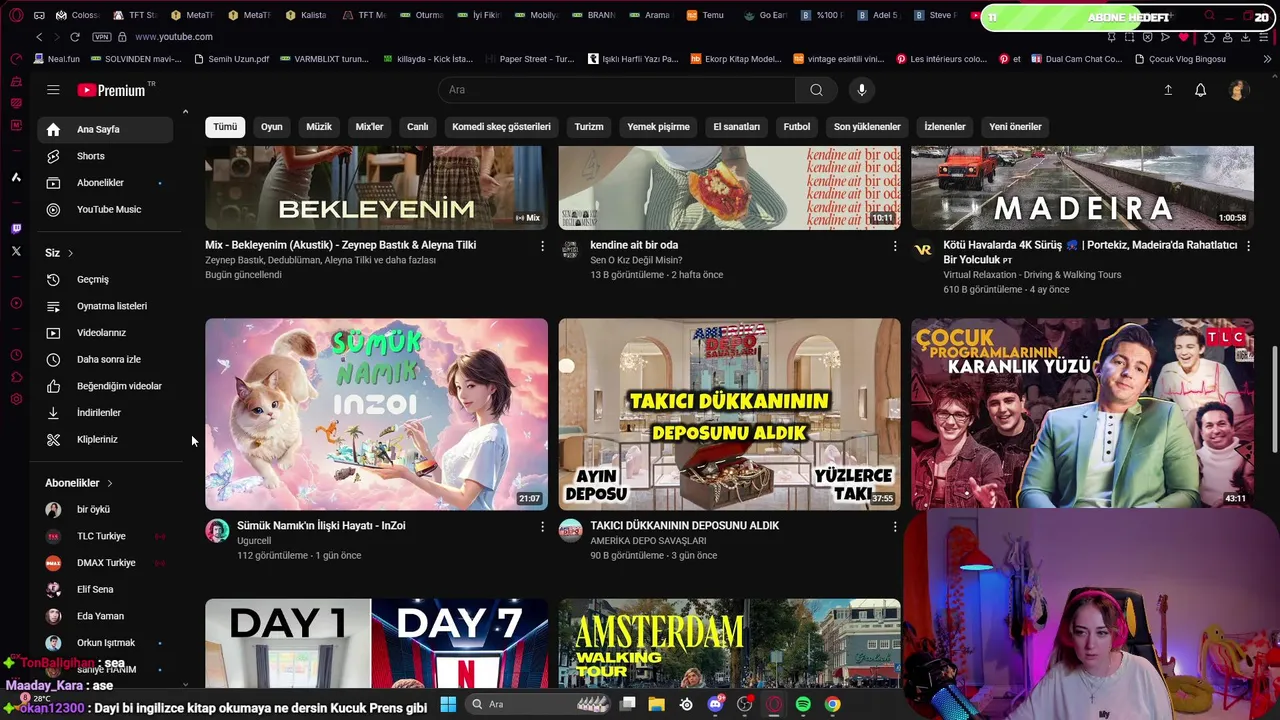Select the Müzik filter chip

pyautogui.click(x=319, y=127)
